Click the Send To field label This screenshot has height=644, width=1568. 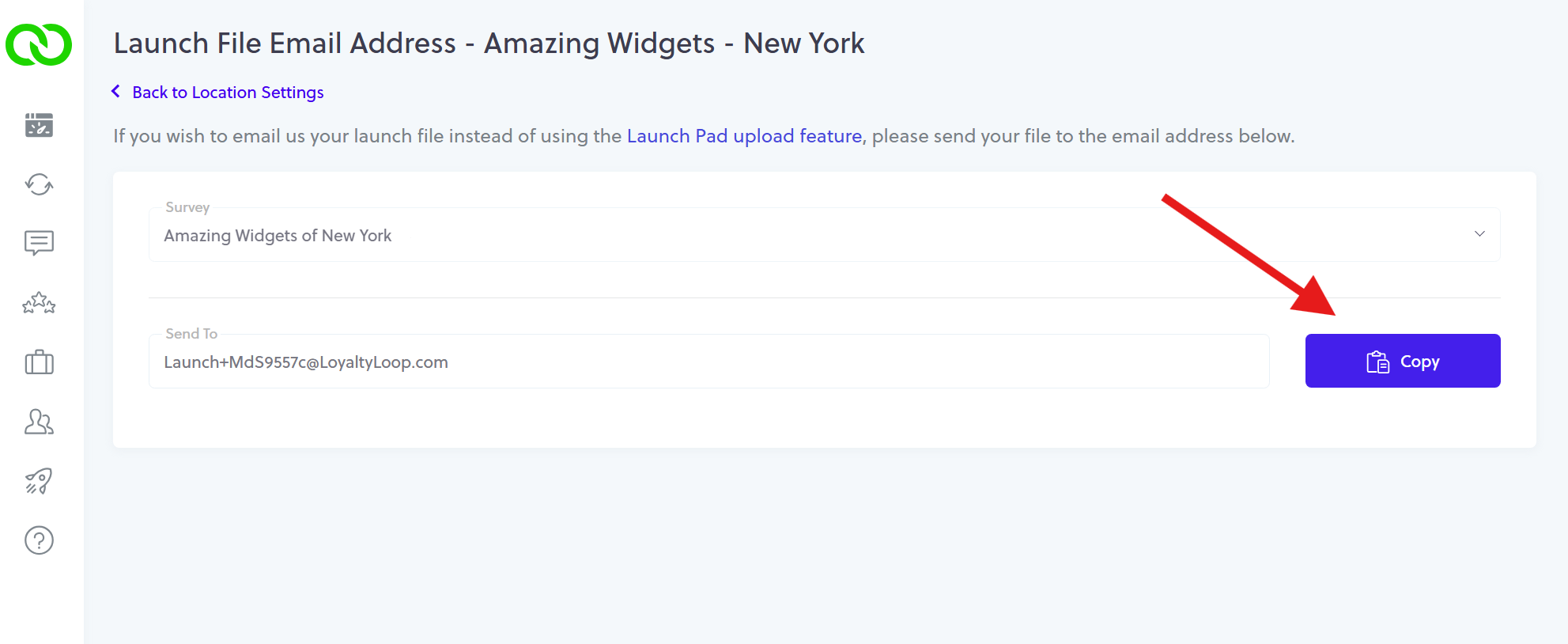pyautogui.click(x=191, y=334)
